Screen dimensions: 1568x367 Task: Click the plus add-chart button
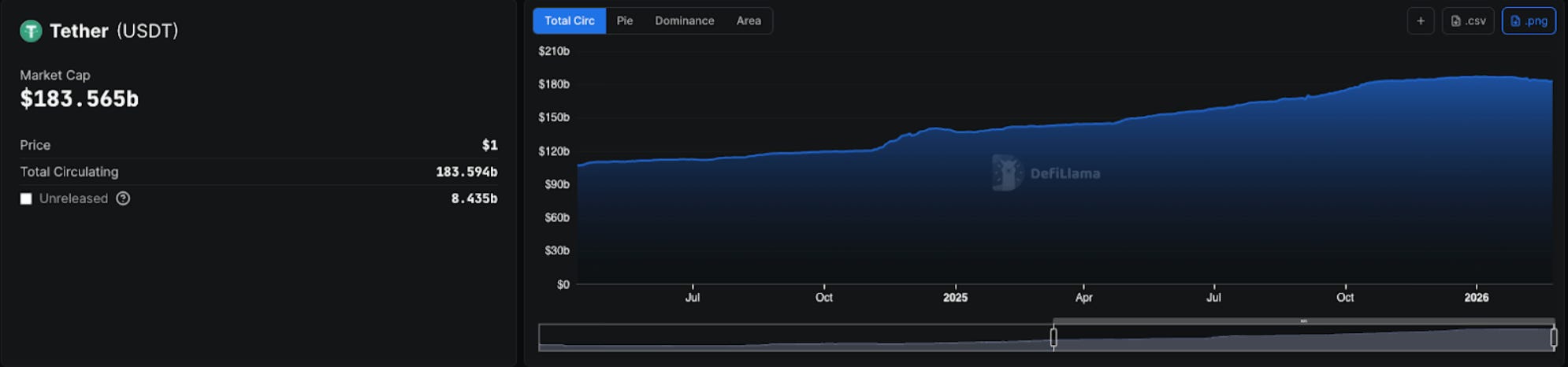click(x=1421, y=21)
